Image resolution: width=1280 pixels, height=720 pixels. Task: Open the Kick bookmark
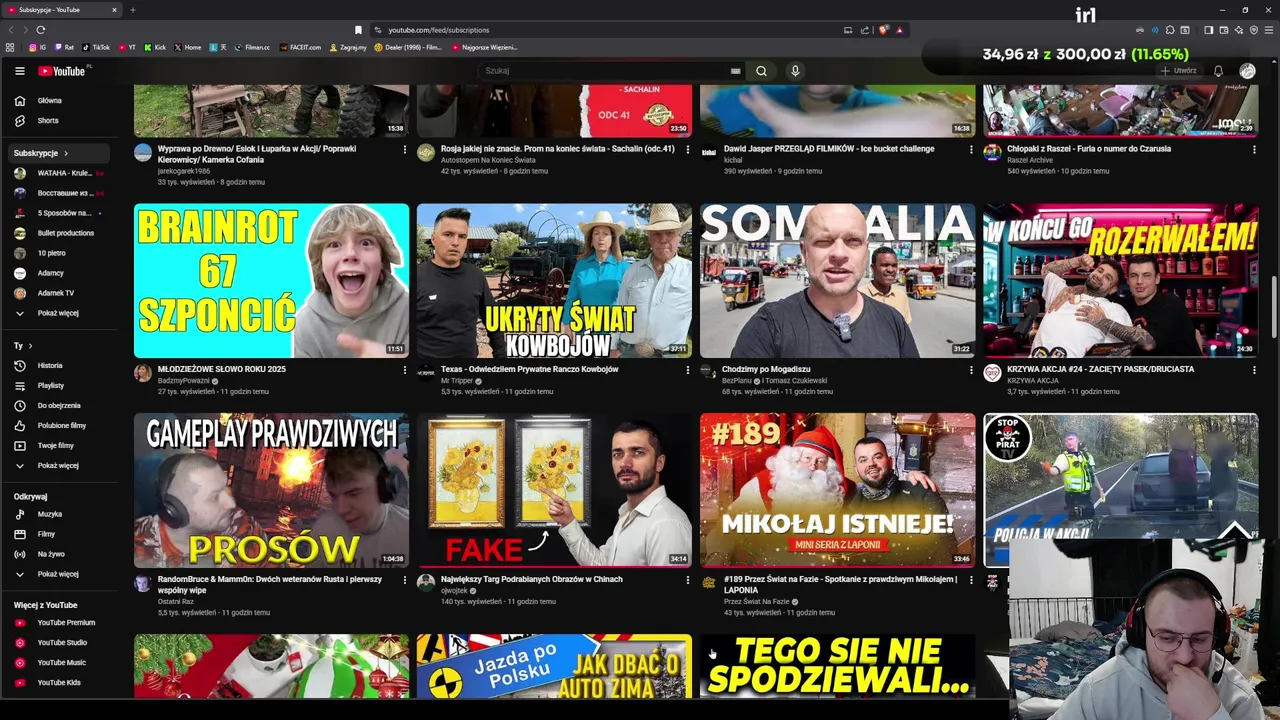(x=155, y=47)
